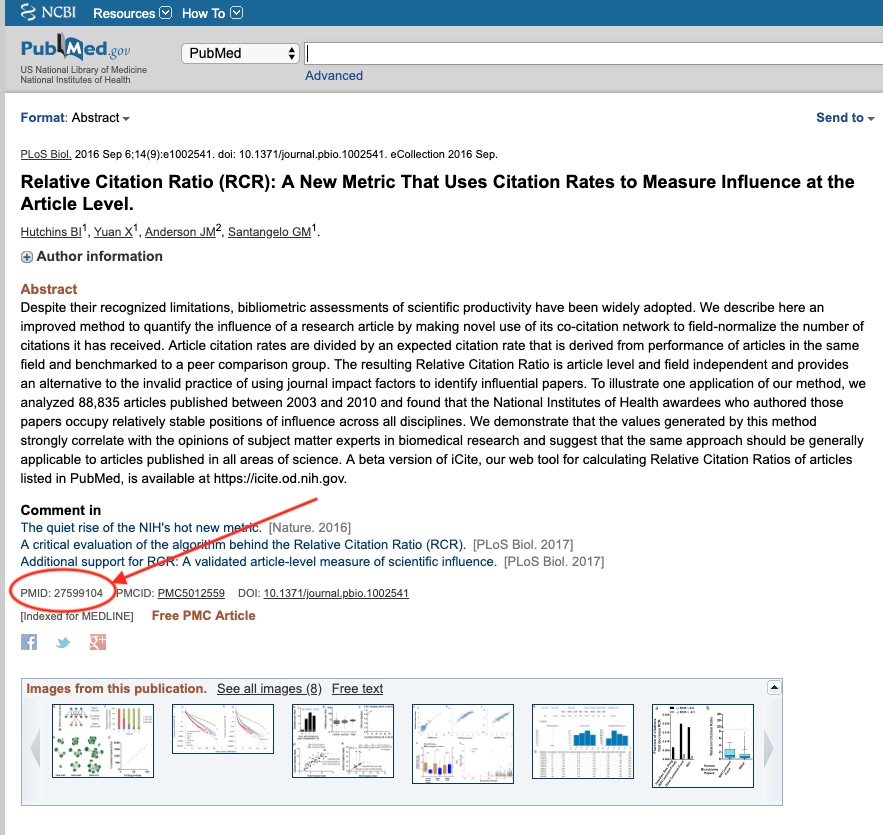Screen dimensions: 883x835
Task: Click the Advanced search link
Action: 334,76
